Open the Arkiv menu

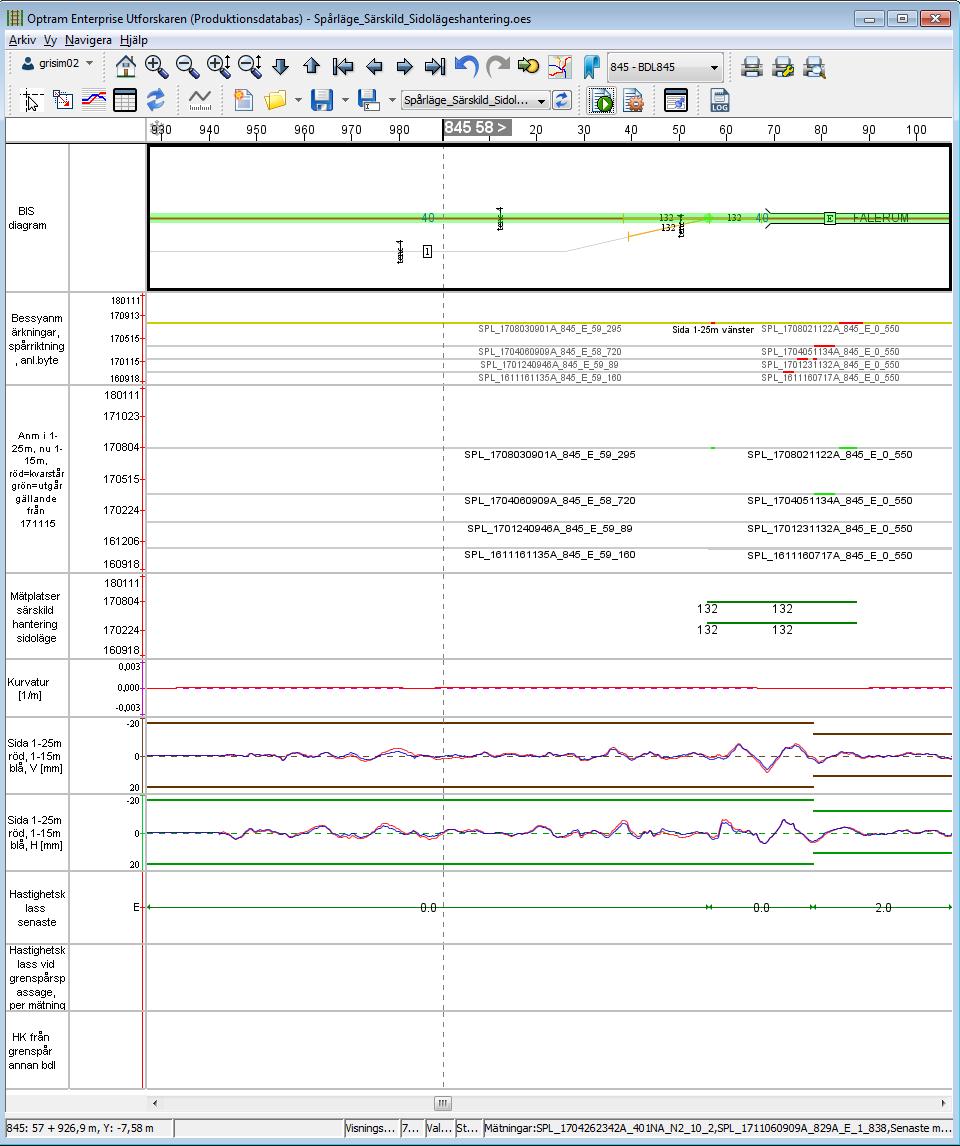point(22,40)
